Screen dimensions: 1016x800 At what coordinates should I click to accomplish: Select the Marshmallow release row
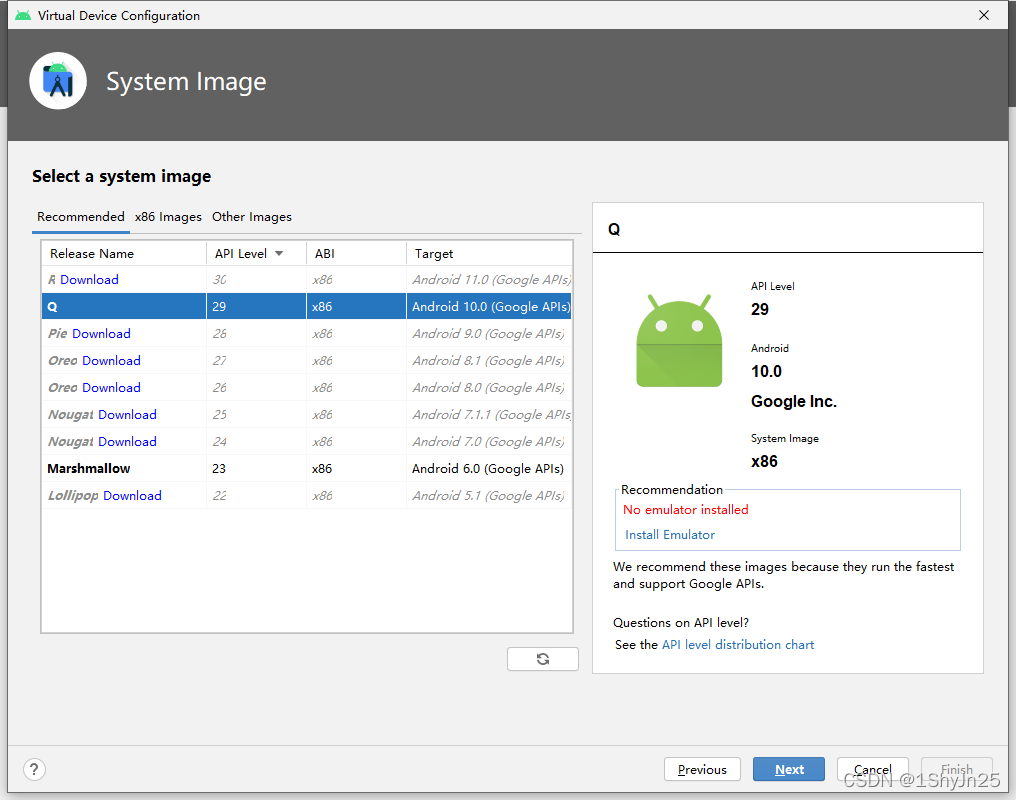point(306,468)
